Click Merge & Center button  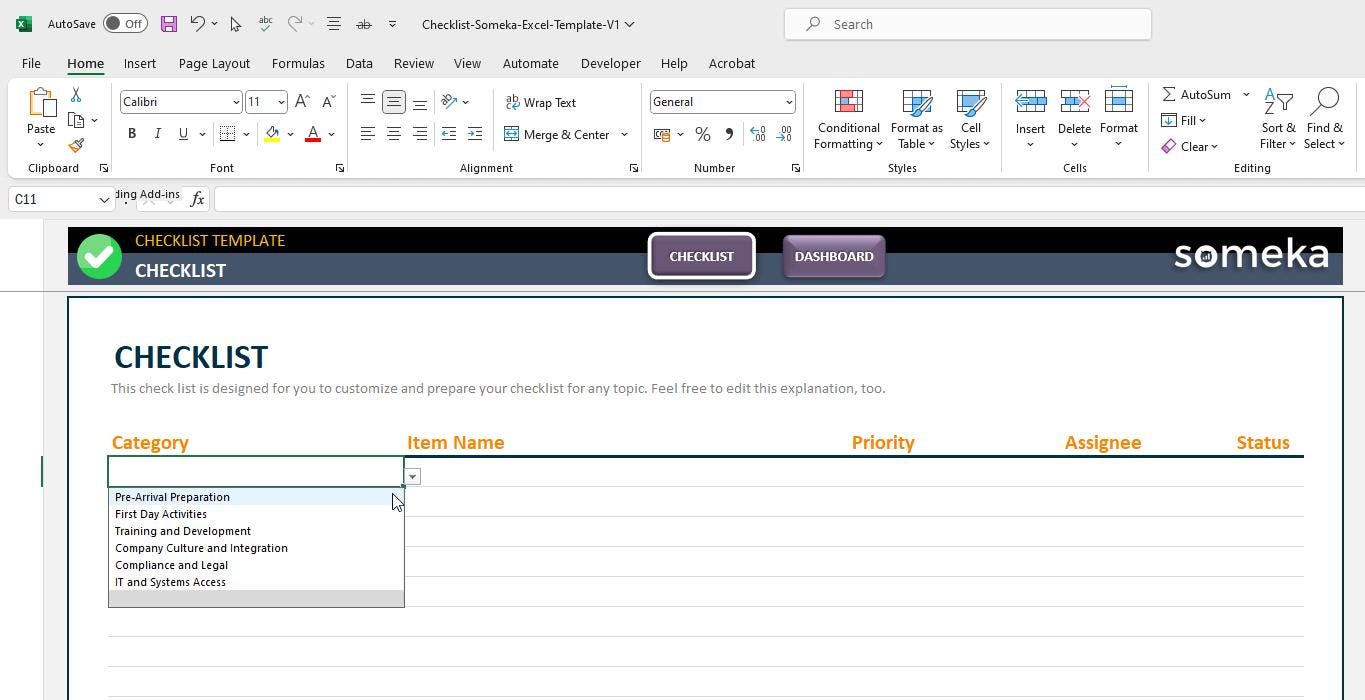557,134
